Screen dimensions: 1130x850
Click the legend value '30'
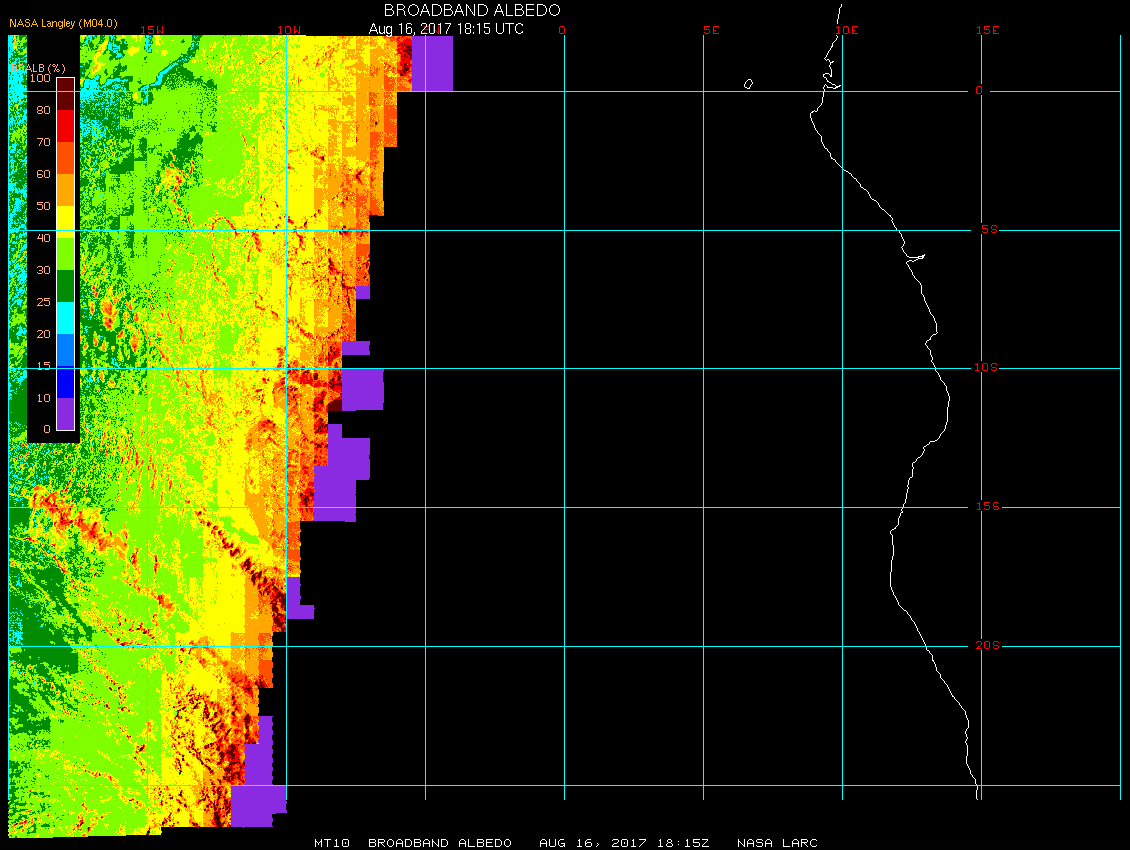[x=43, y=270]
